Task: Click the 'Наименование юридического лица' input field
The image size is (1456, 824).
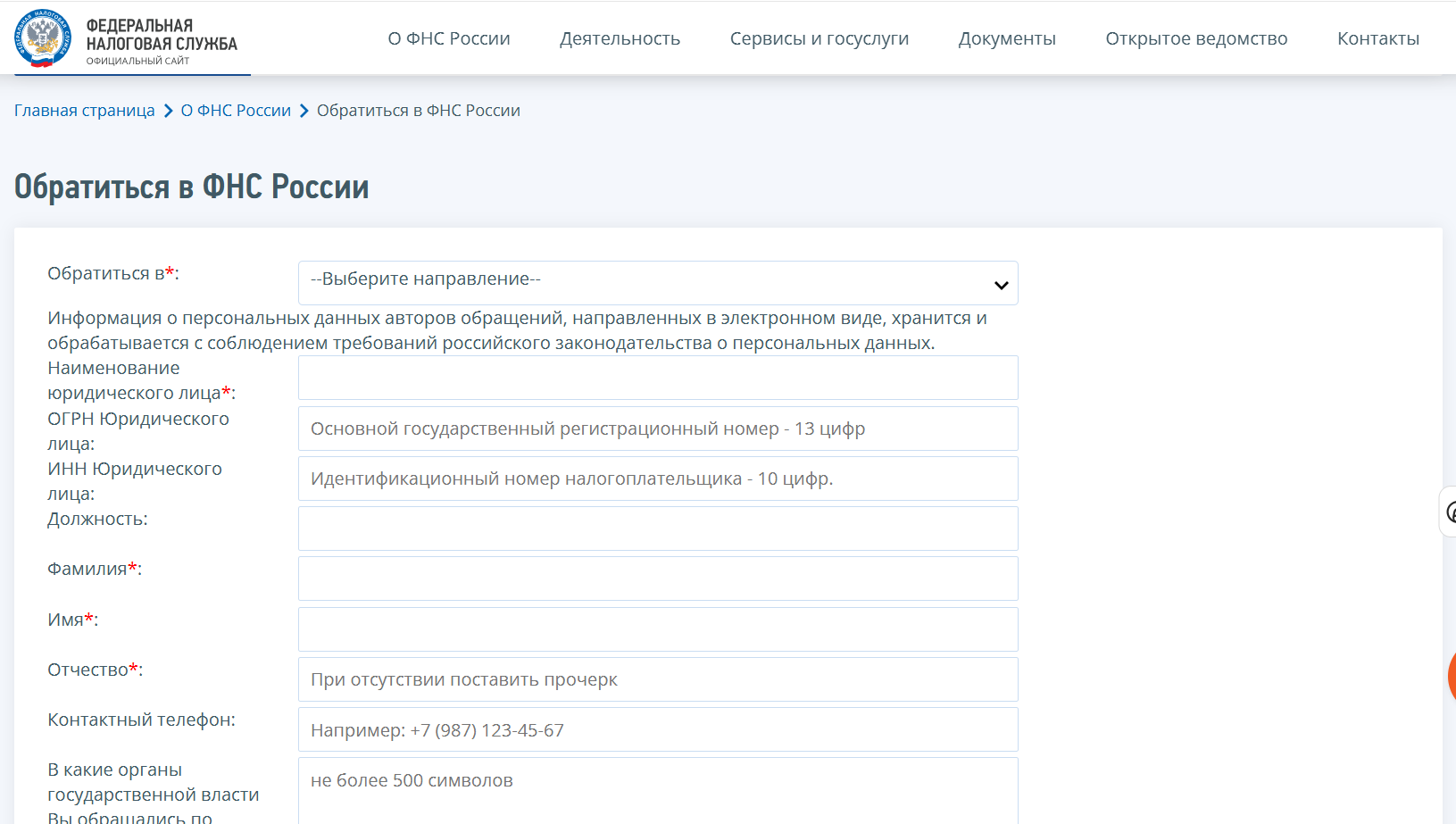Action: click(658, 378)
